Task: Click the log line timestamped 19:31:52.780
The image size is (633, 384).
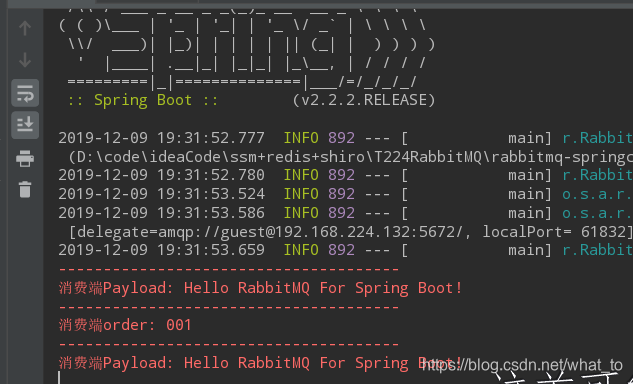Action: pyautogui.click(x=346, y=175)
